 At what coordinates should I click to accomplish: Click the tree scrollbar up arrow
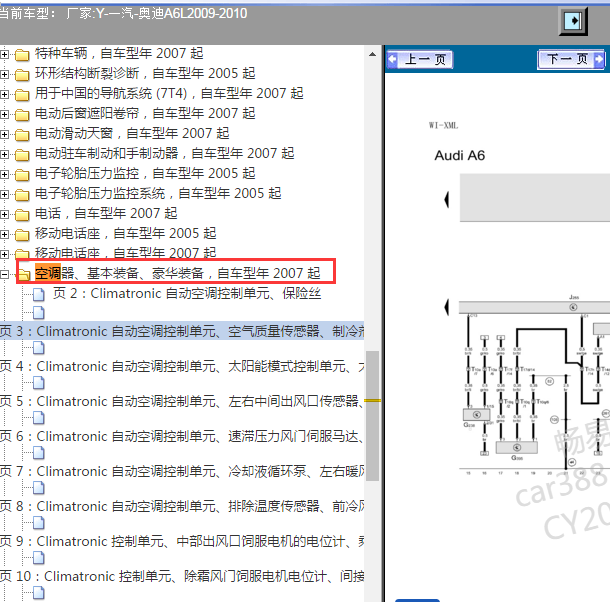(372, 54)
